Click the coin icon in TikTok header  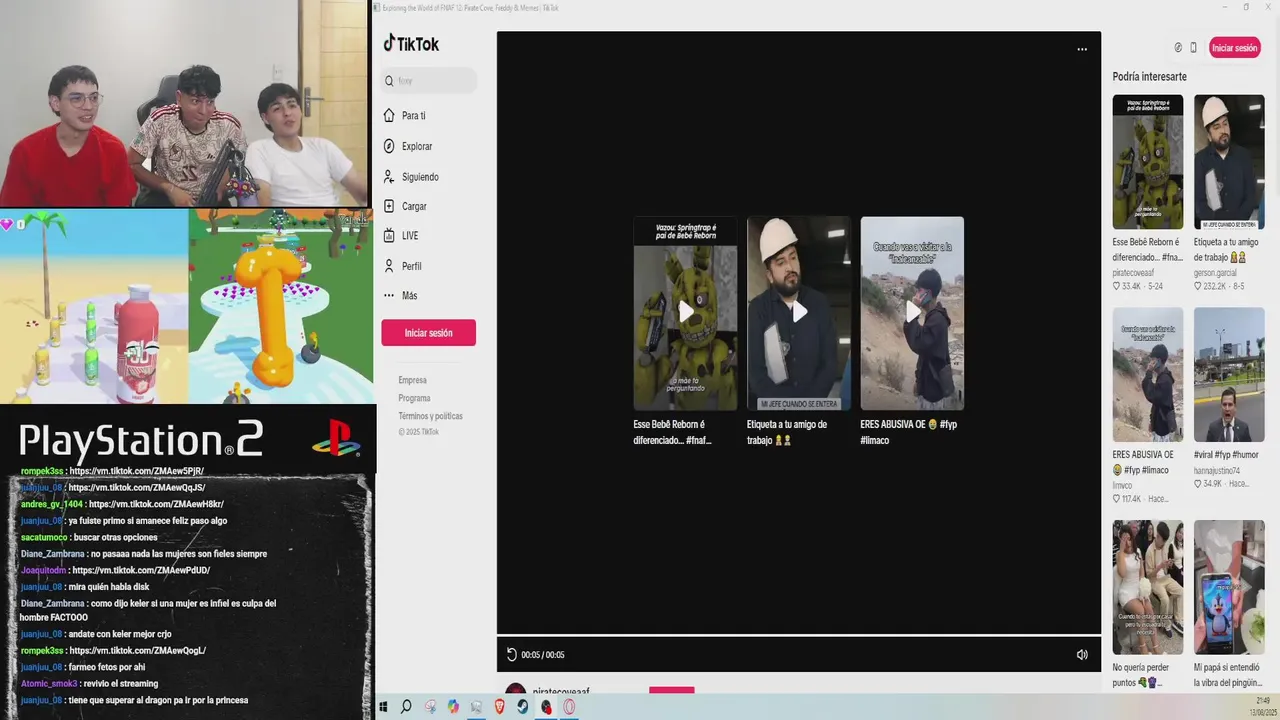point(1178,48)
